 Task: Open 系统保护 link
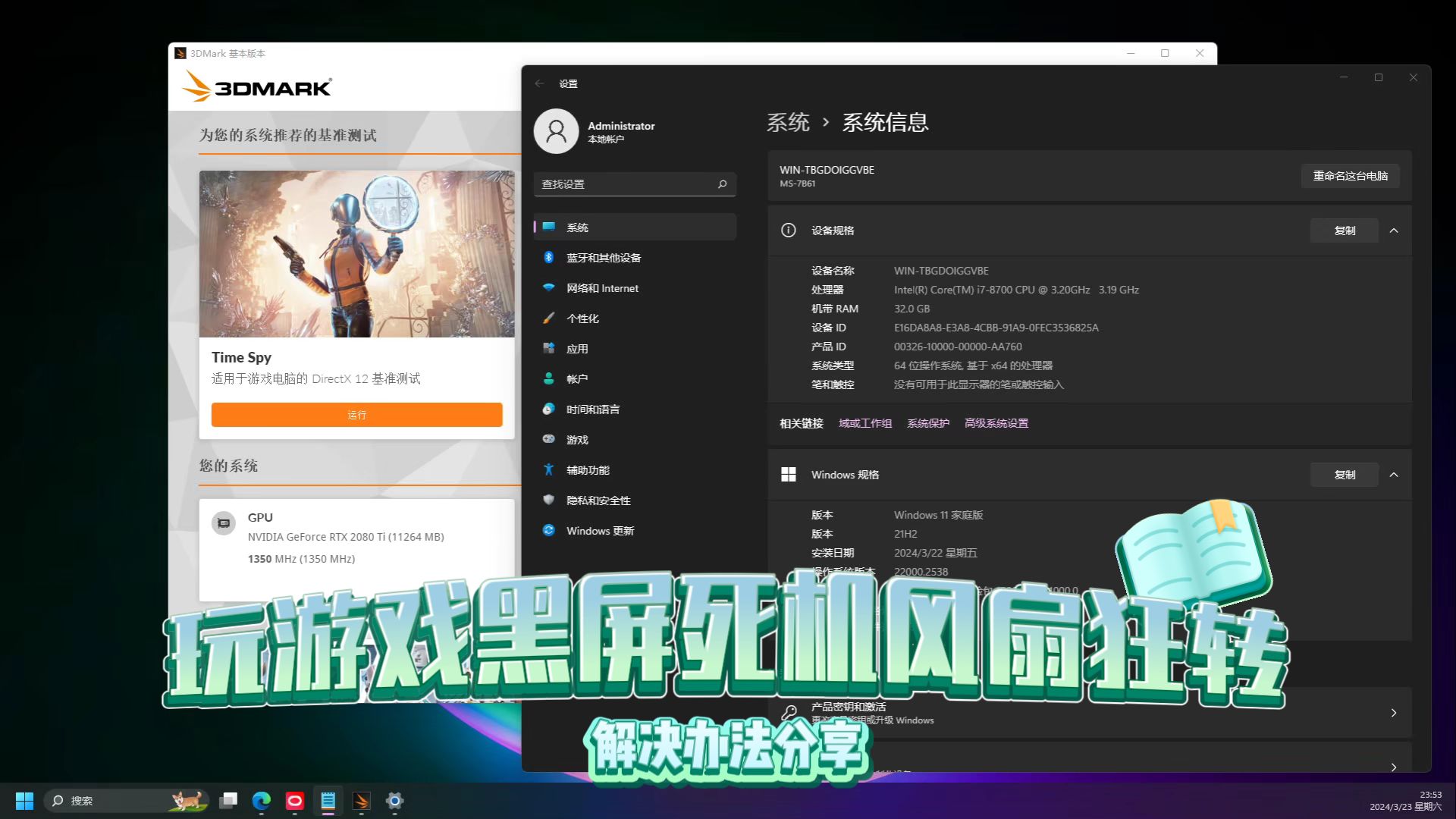[928, 423]
